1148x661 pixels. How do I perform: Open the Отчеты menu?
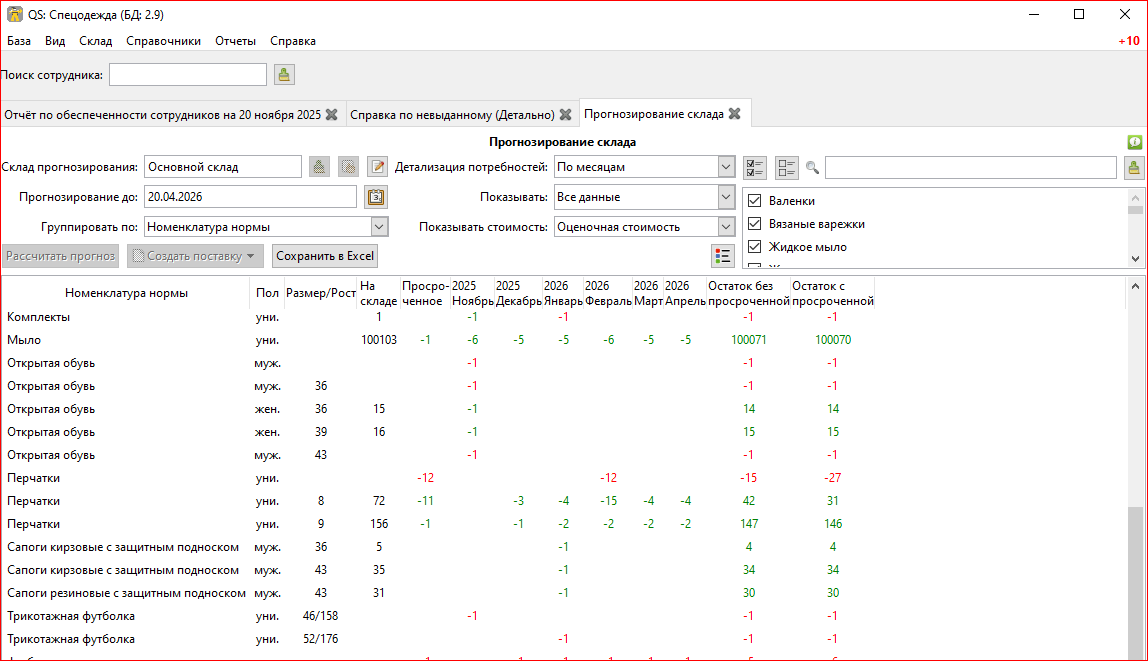235,41
